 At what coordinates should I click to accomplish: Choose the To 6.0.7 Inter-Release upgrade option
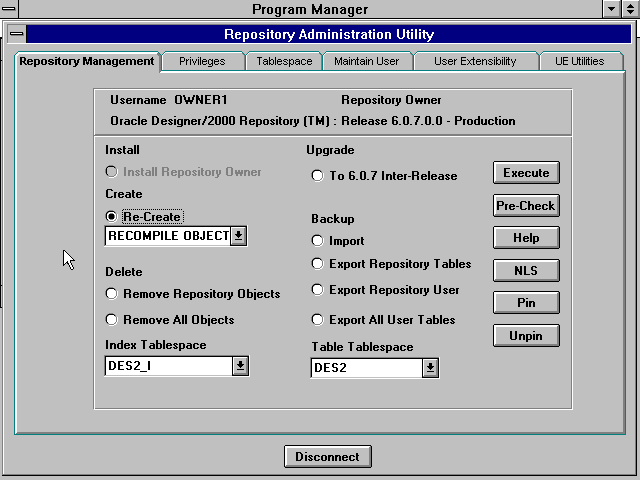pos(318,176)
